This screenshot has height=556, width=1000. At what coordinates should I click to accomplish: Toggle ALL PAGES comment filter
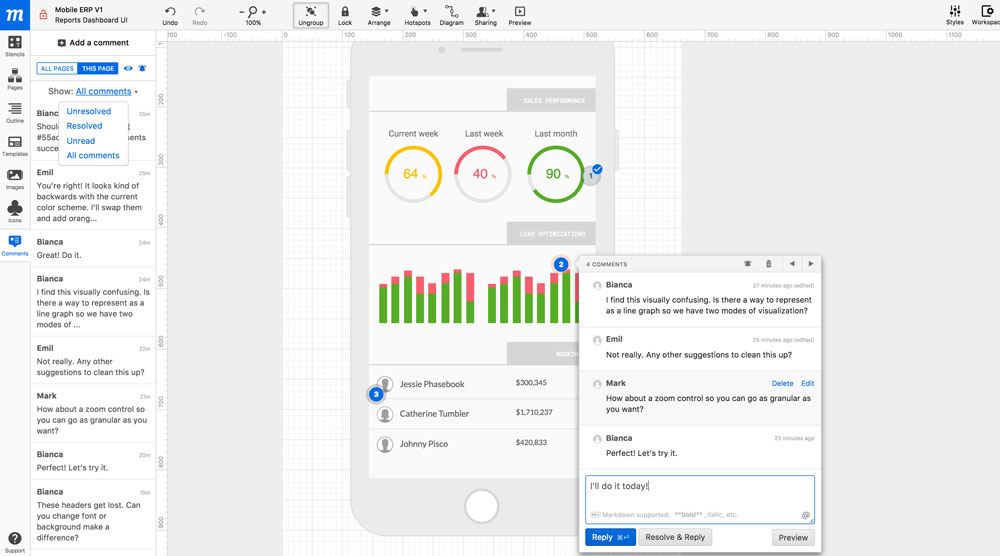[57, 68]
